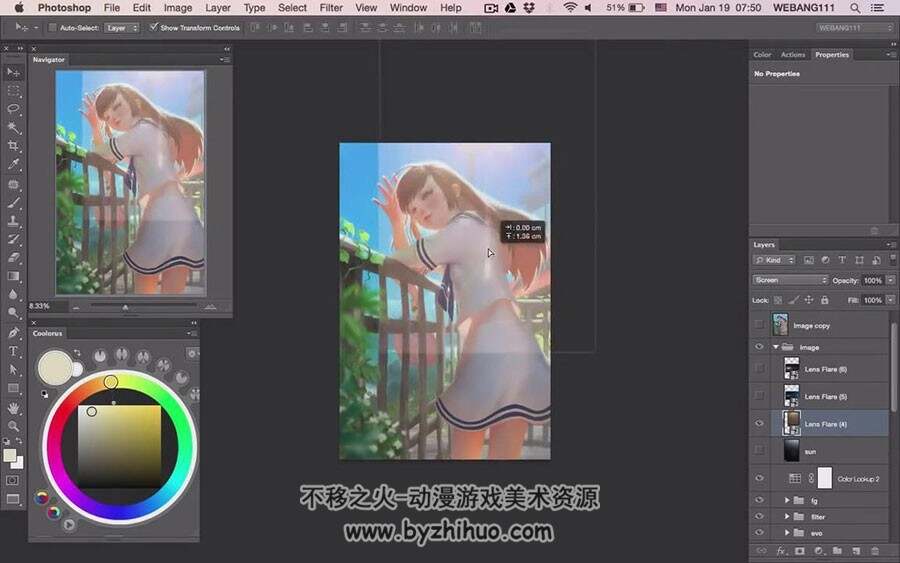Switch to the Actions tab
Viewport: 900px width, 563px height.
coord(793,55)
